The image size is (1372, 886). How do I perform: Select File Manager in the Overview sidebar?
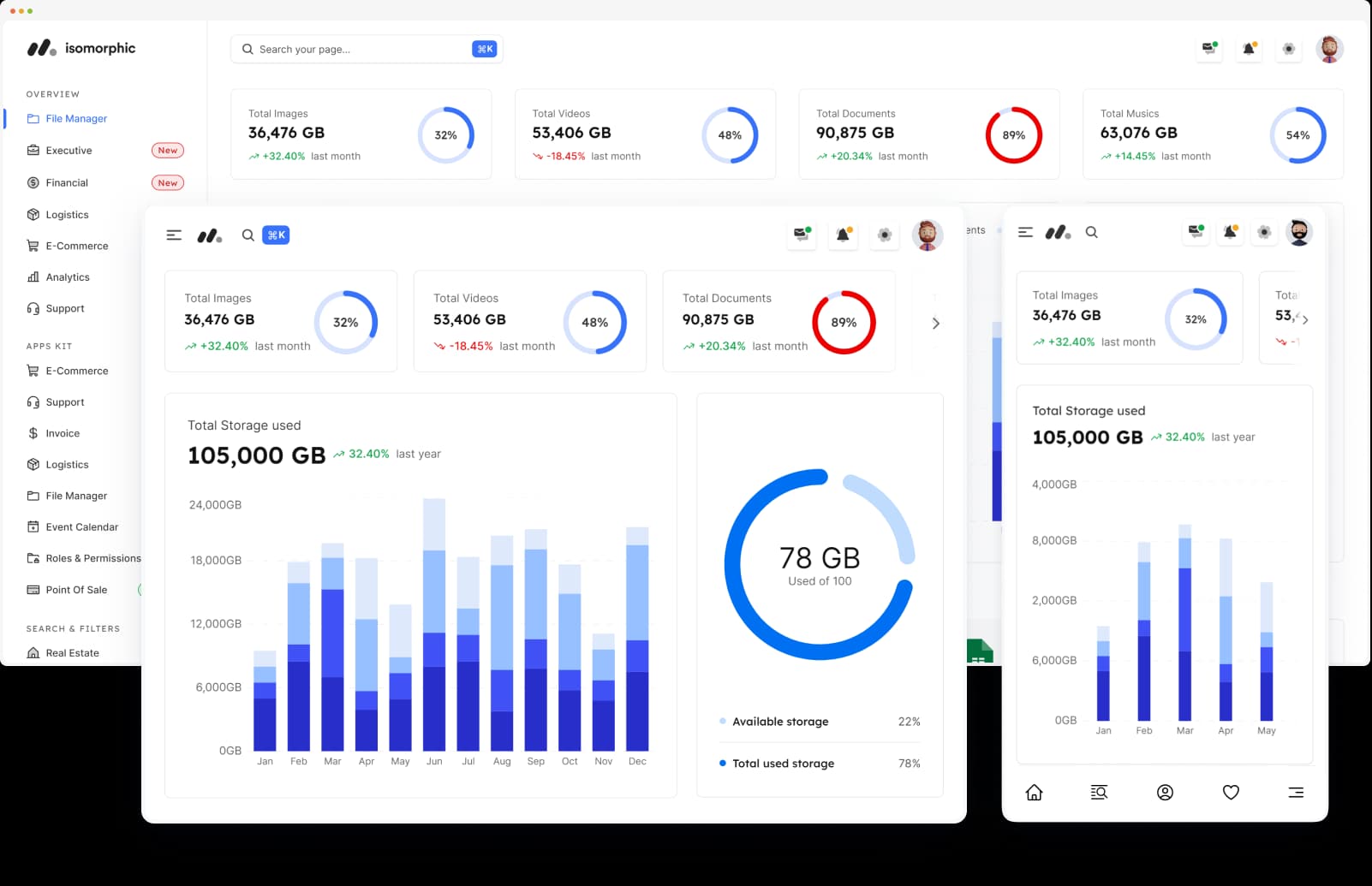click(x=76, y=119)
